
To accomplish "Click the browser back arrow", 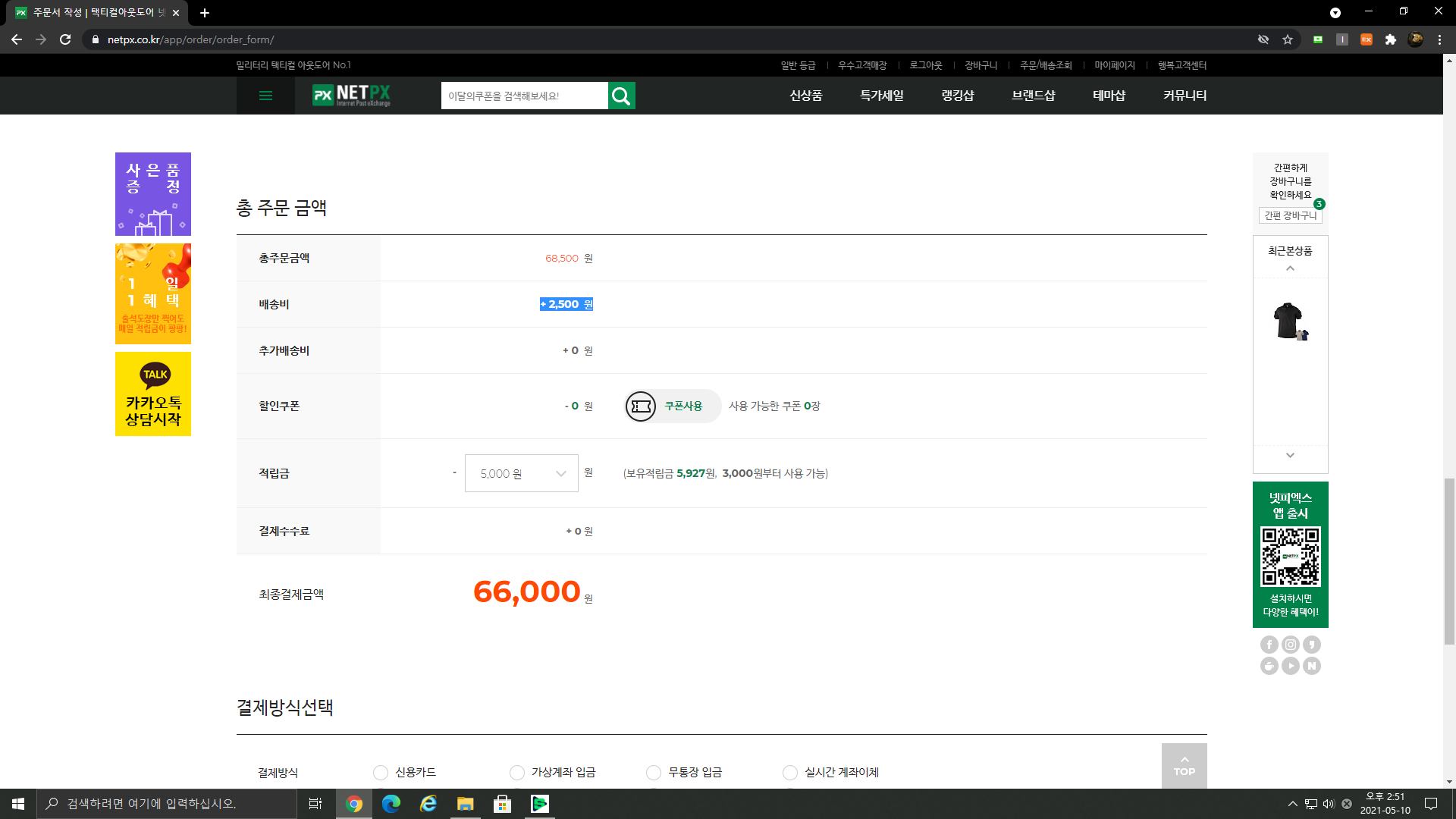I will click(x=17, y=39).
